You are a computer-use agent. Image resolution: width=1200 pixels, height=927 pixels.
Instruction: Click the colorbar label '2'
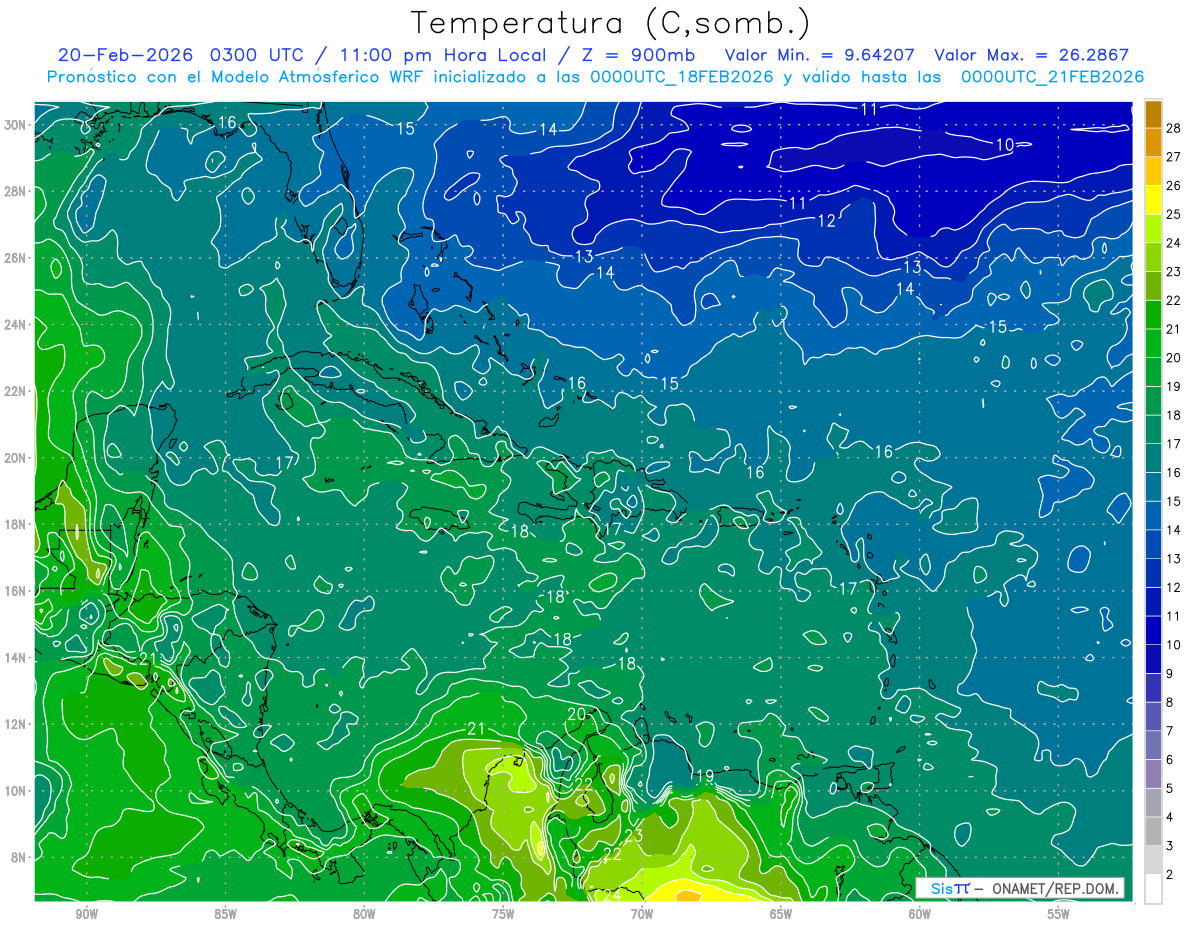pyautogui.click(x=1171, y=875)
